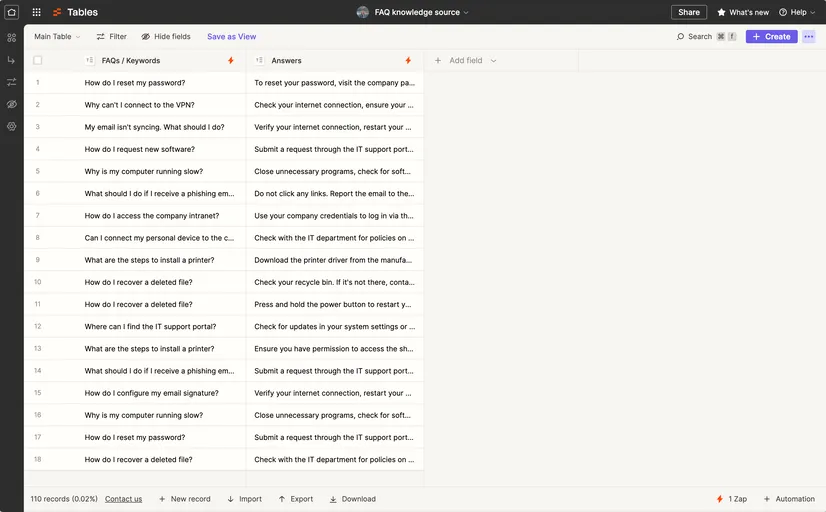Select answer 'Ensure you have permission to access the sh...'
The width and height of the screenshot is (826, 512).
[x=335, y=349]
